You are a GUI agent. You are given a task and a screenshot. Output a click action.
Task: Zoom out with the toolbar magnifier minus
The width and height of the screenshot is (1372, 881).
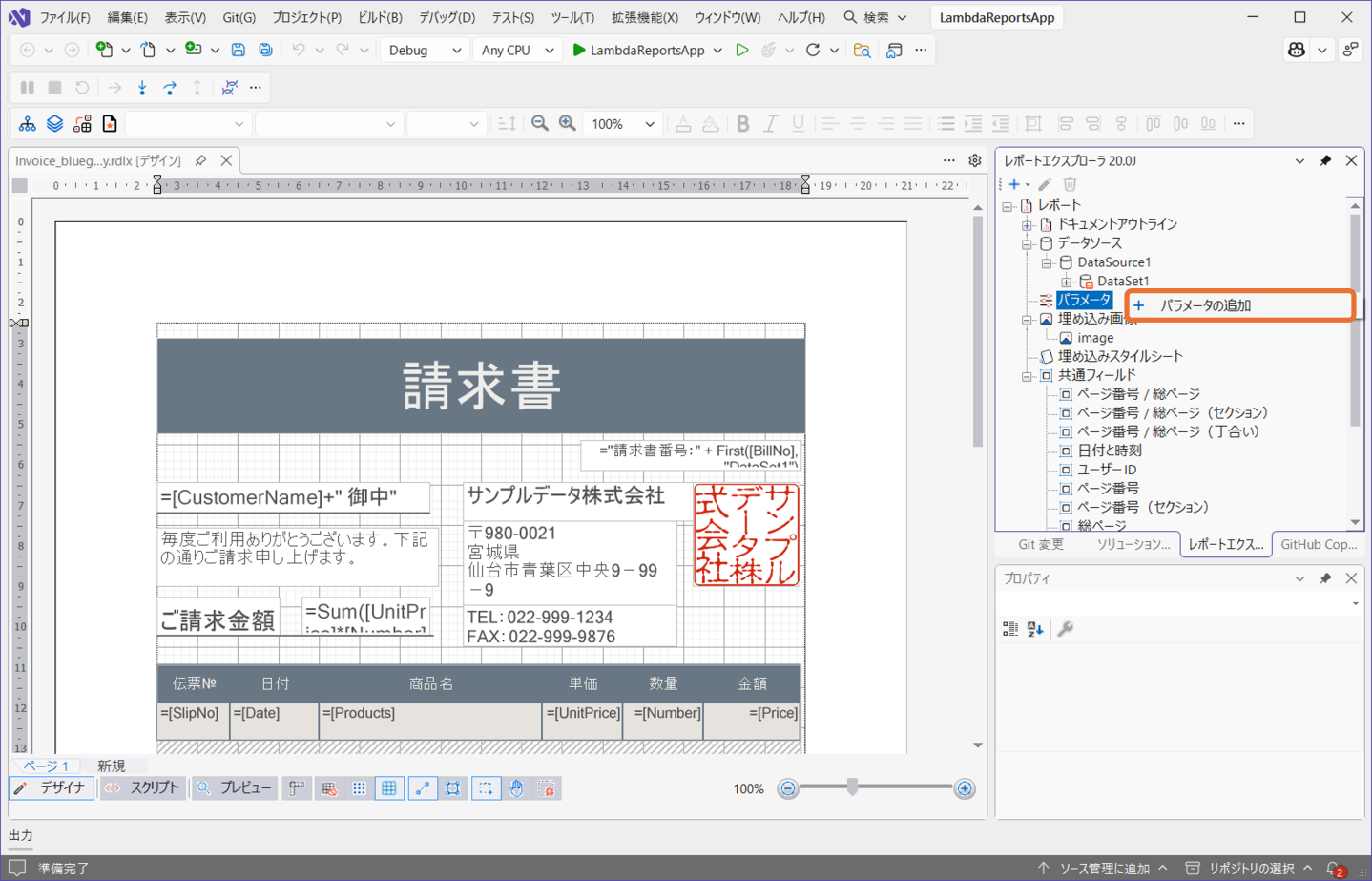(x=540, y=123)
